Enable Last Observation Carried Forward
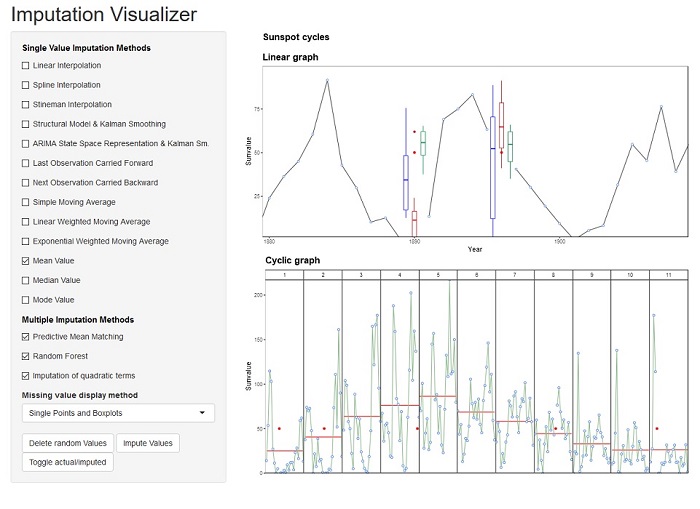 (25, 163)
